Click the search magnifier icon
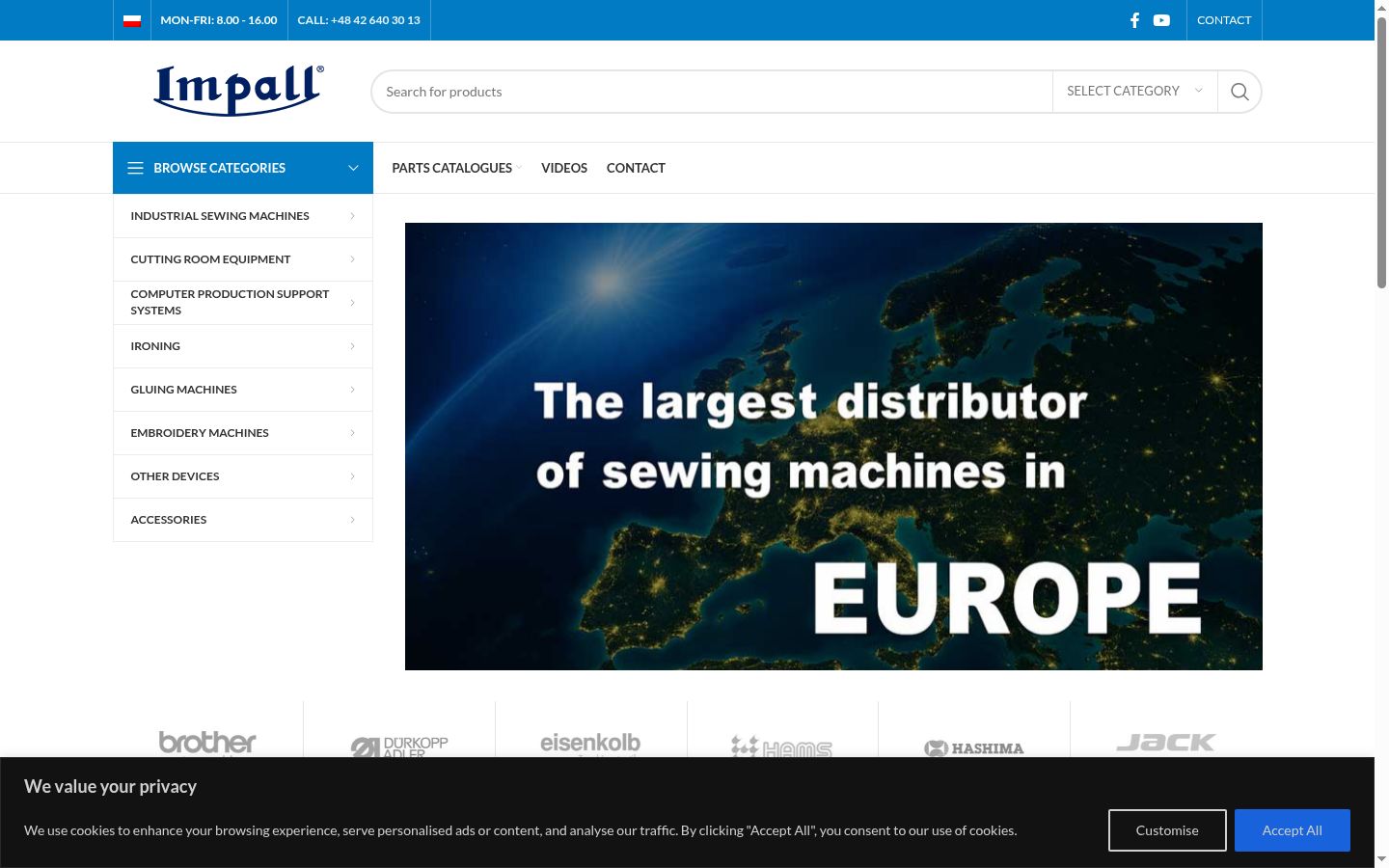The image size is (1389, 868). tap(1239, 92)
